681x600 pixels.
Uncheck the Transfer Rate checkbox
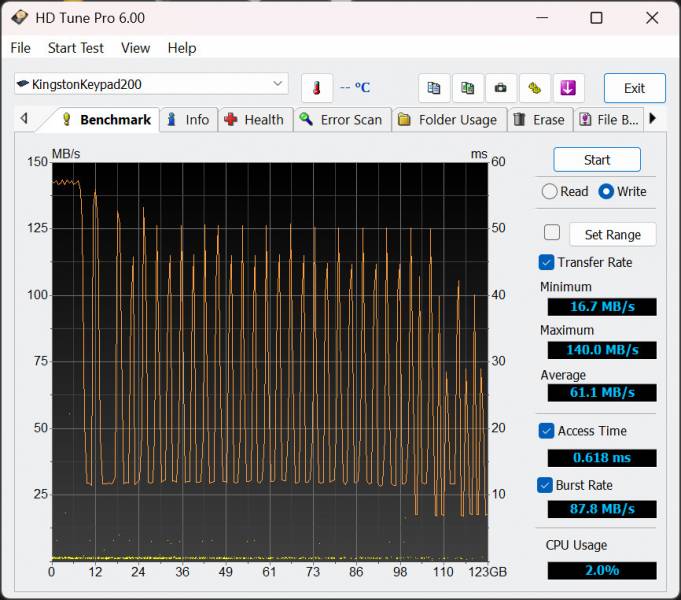pos(546,262)
